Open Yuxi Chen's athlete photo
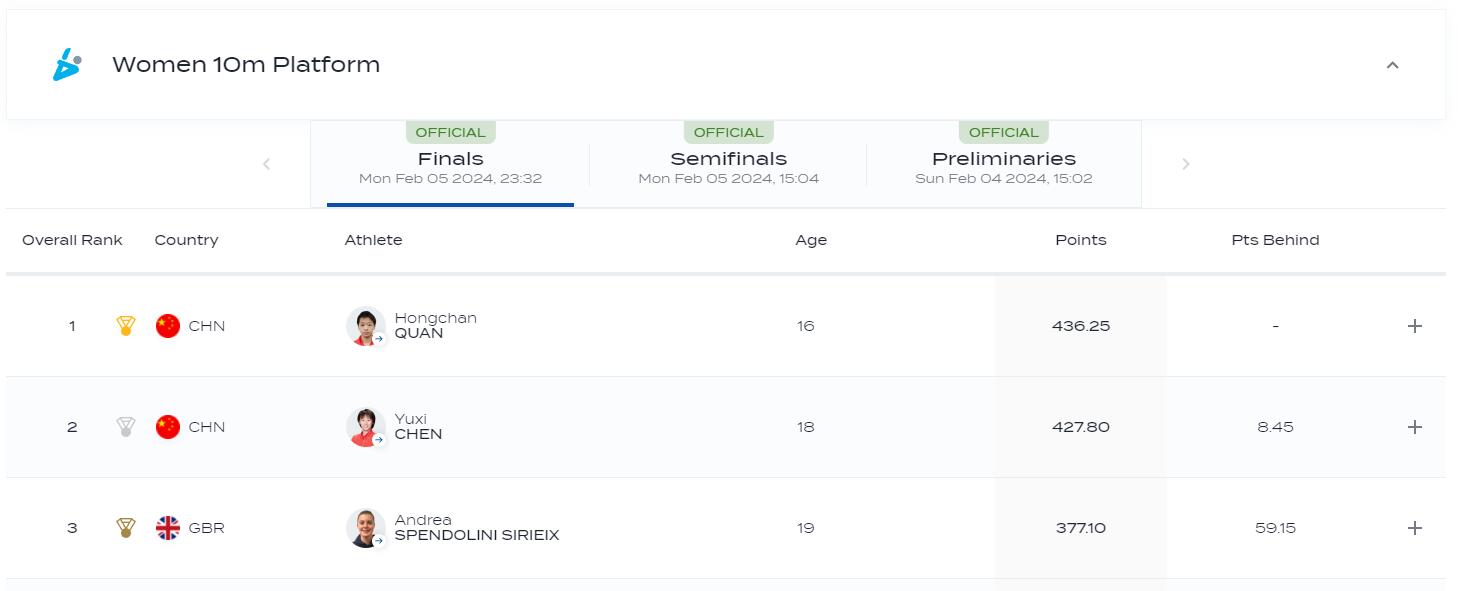Screen dimensions: 1458x591 click(365, 427)
